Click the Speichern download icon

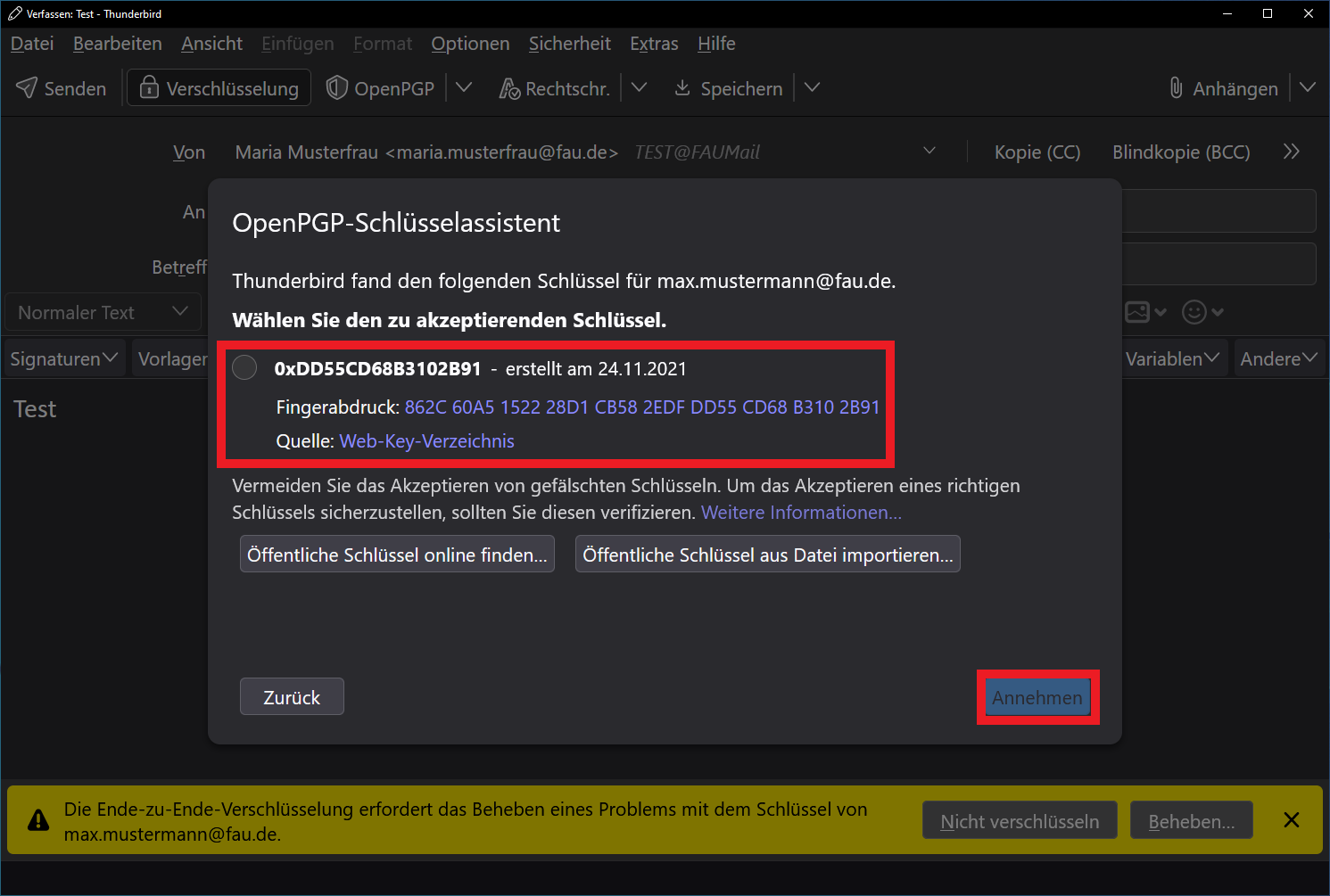tap(682, 87)
